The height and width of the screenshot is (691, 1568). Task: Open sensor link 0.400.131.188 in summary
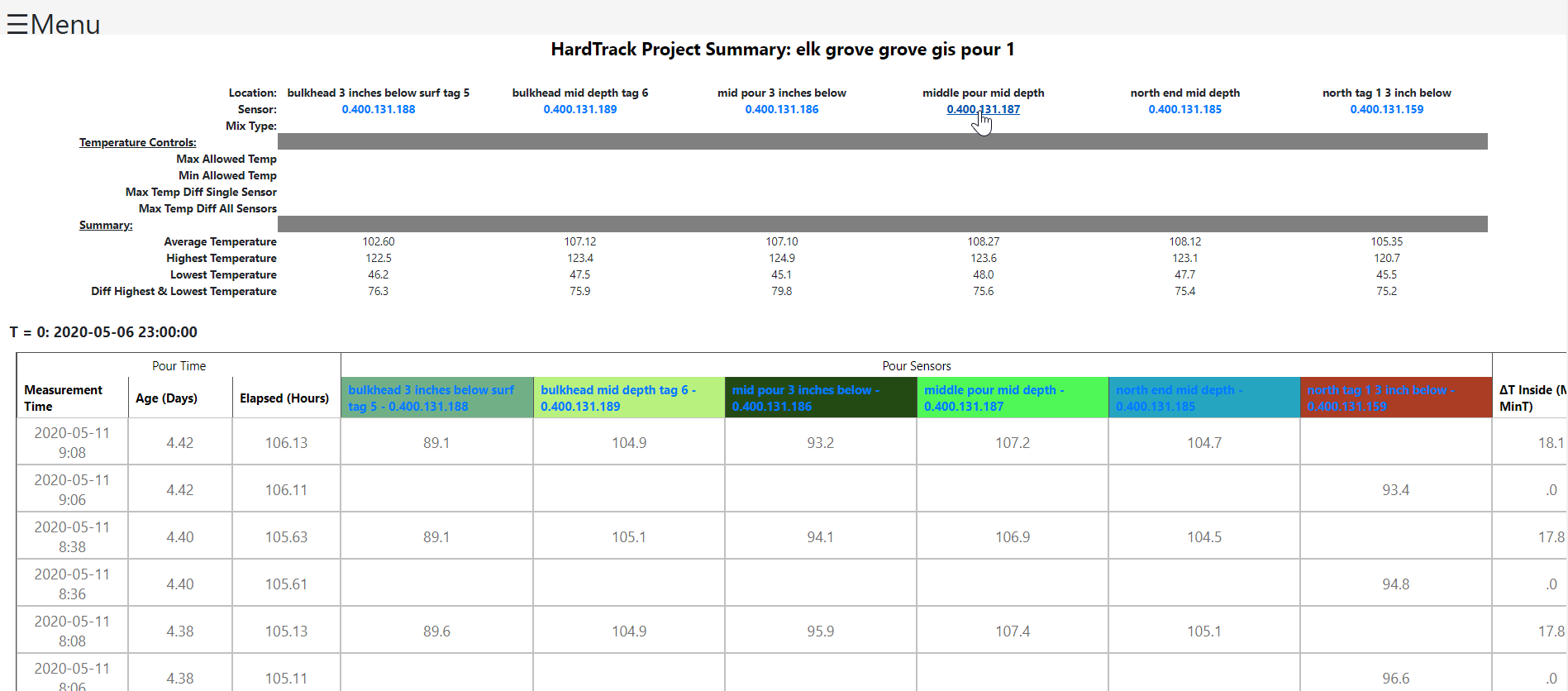tap(379, 109)
